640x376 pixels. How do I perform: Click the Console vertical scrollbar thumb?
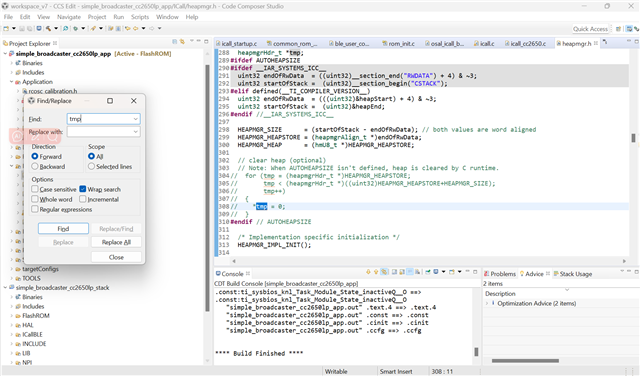(476, 352)
